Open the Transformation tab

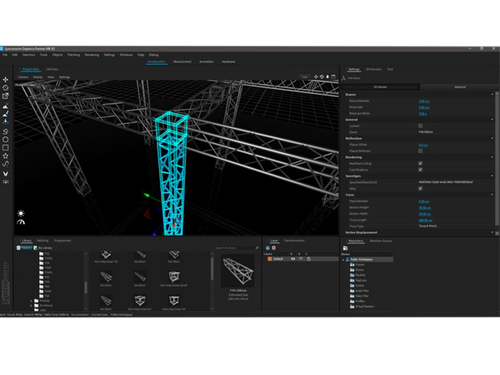point(294,241)
